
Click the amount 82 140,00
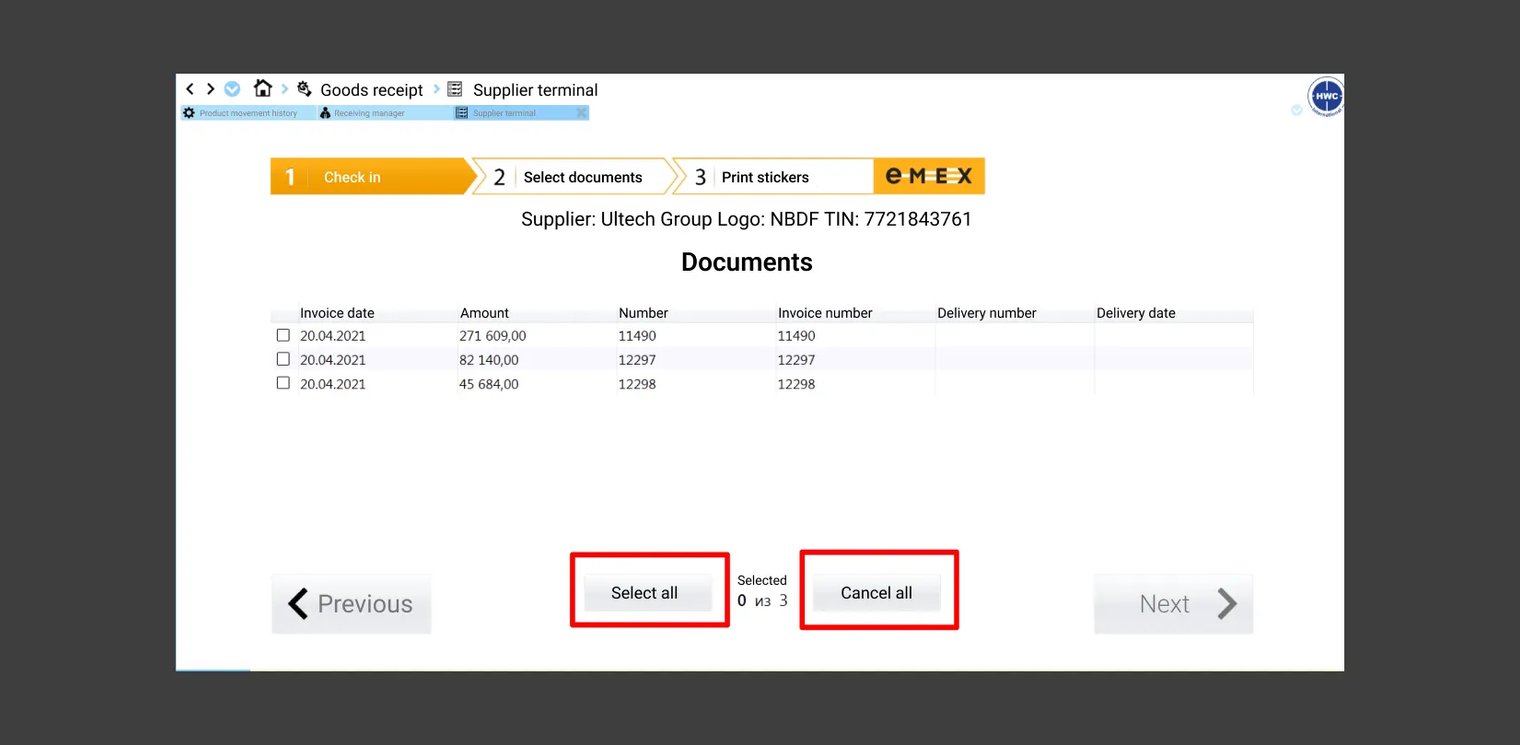489,360
